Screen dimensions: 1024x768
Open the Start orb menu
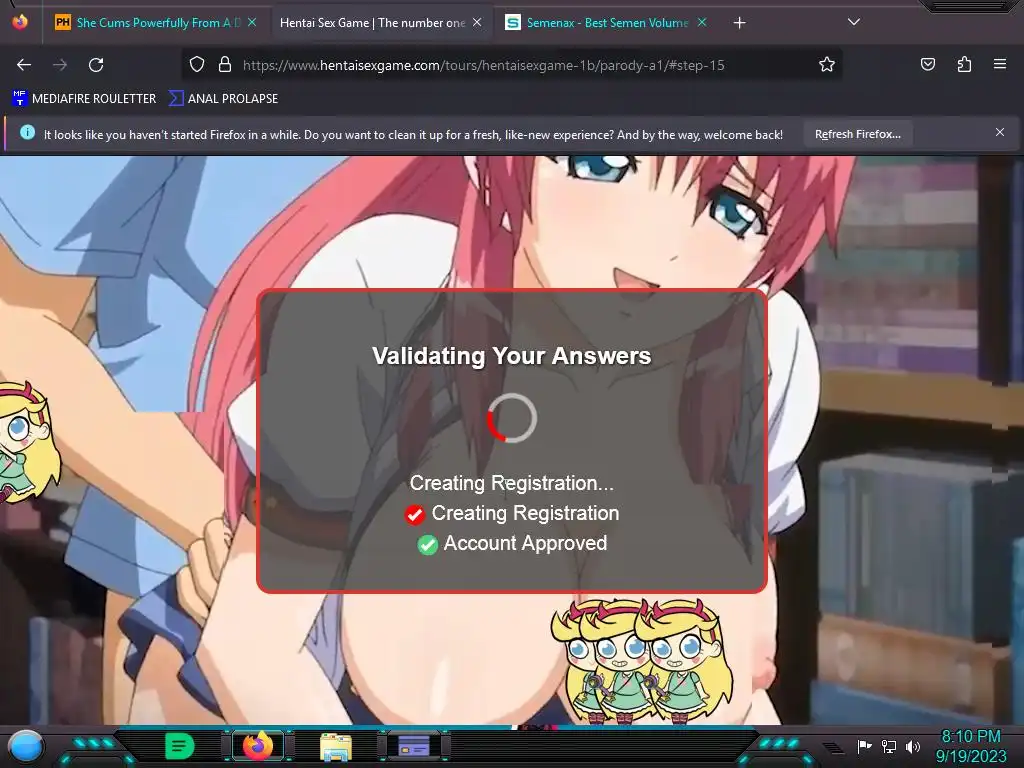click(x=25, y=746)
